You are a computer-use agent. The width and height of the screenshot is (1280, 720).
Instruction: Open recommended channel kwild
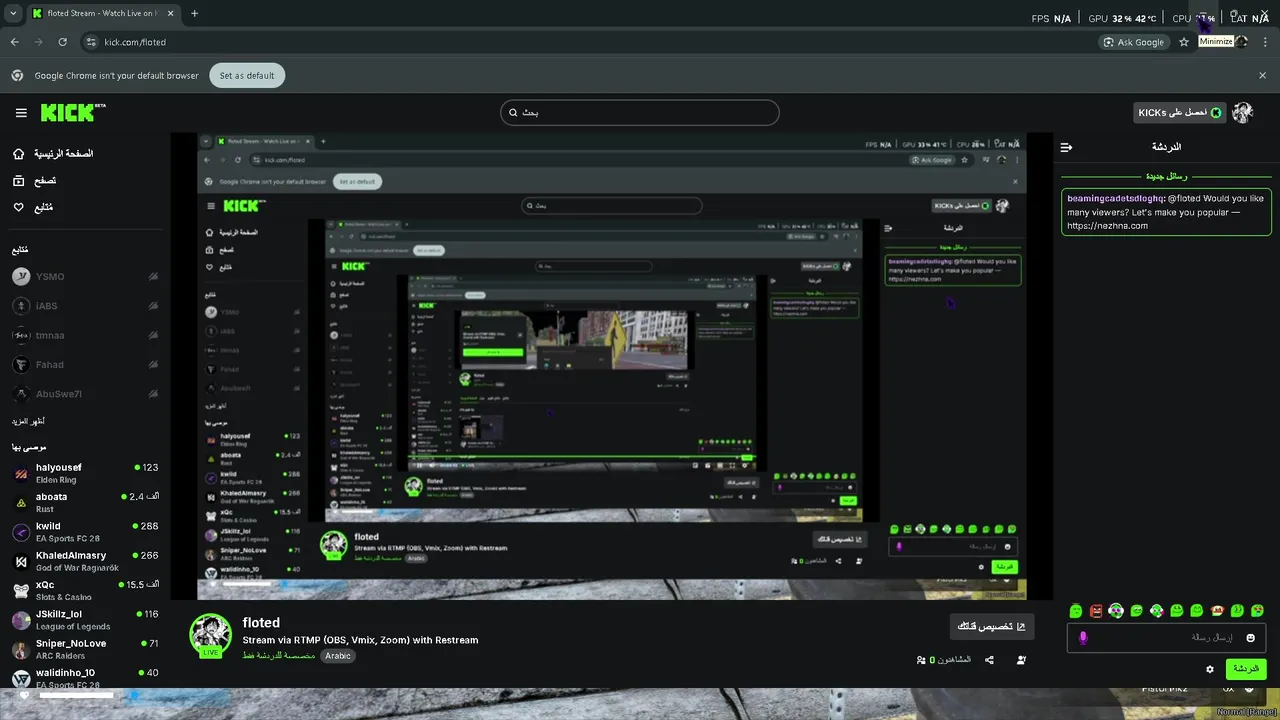(x=85, y=531)
